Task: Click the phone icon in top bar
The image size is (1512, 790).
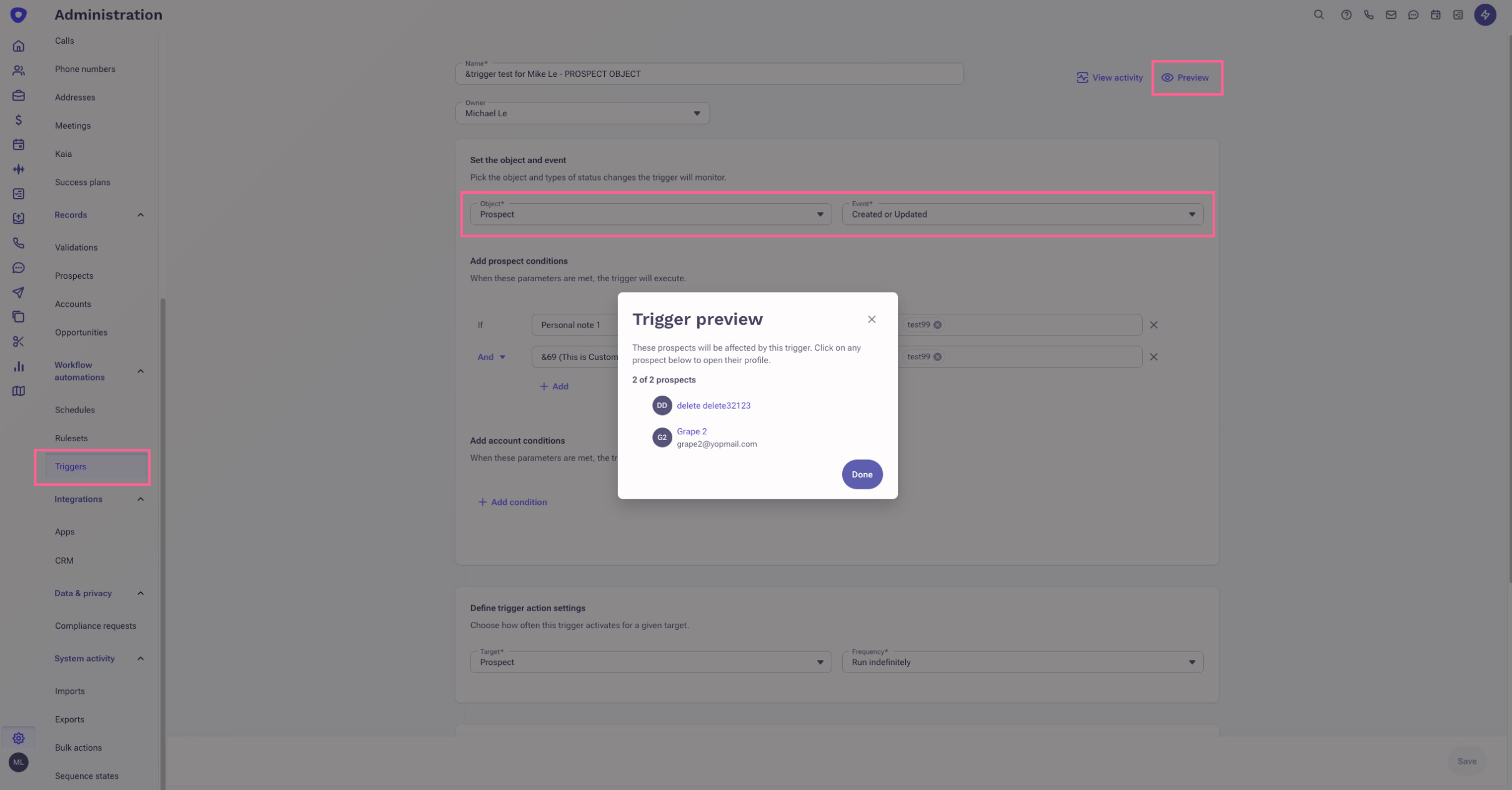Action: [1368, 15]
